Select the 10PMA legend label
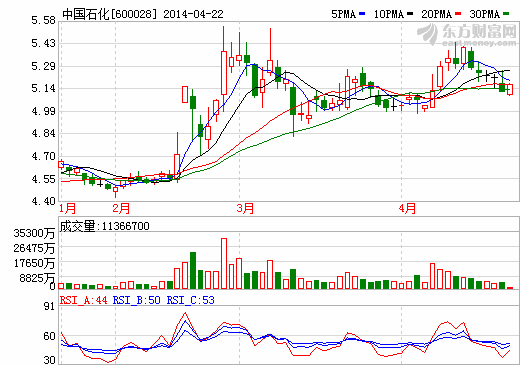Image resolution: width=520 pixels, height=365 pixels. click(389, 14)
